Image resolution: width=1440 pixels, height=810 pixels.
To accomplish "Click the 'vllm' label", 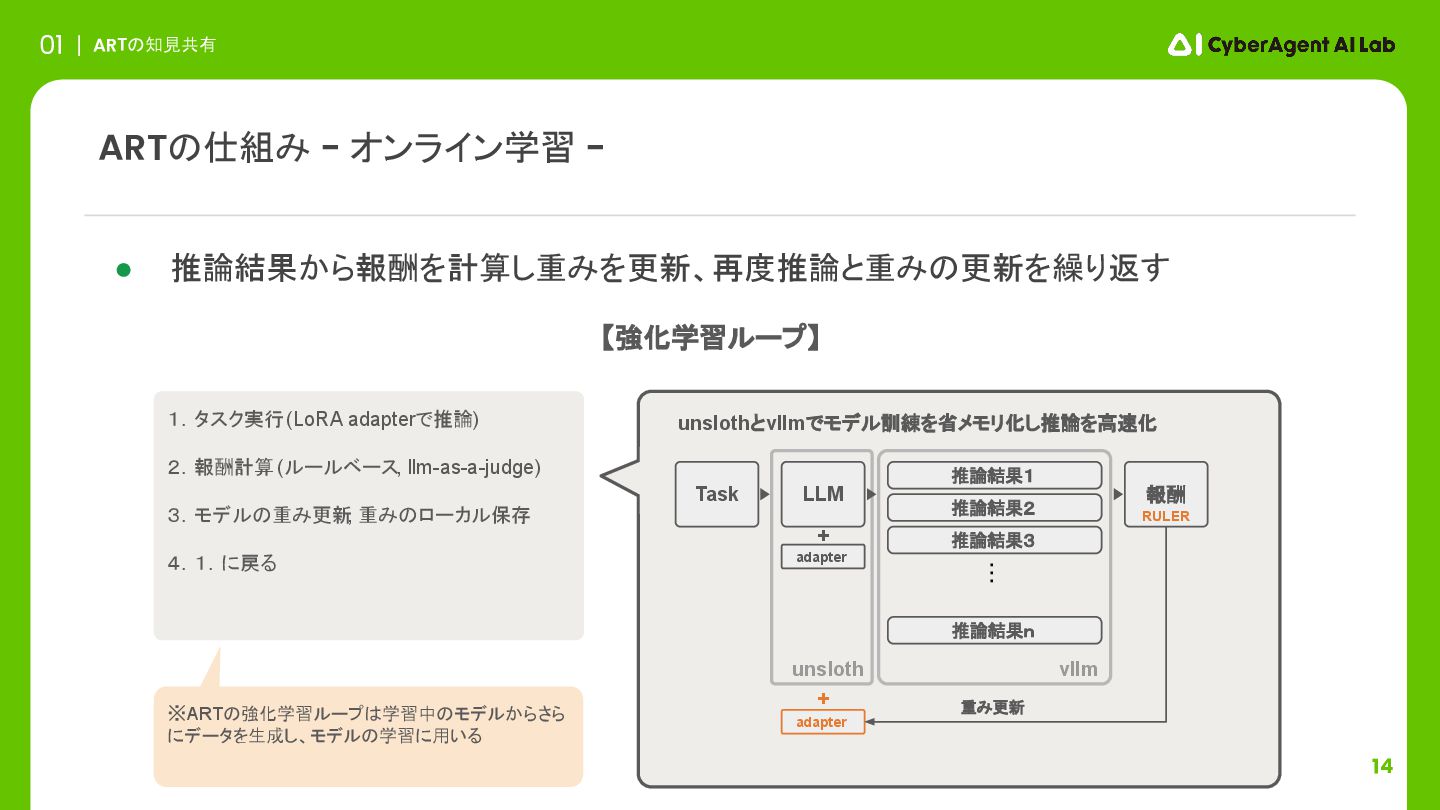I will coord(1078,669).
